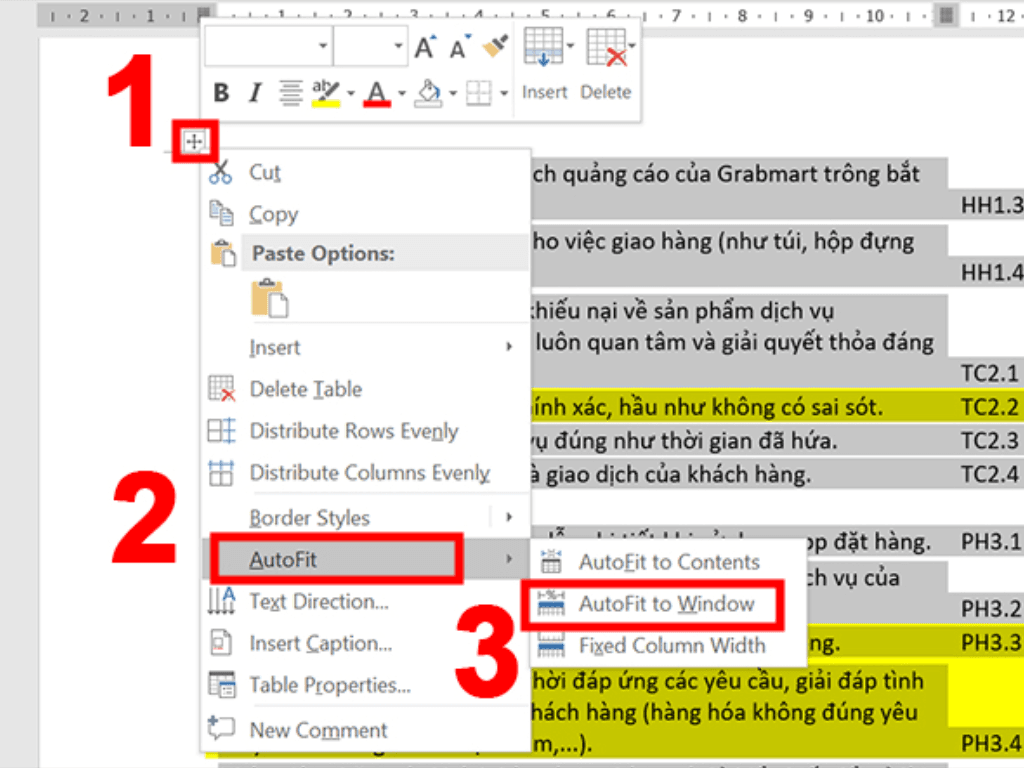Select the Format Painter tool
The width and height of the screenshot is (1024, 768).
[493, 45]
